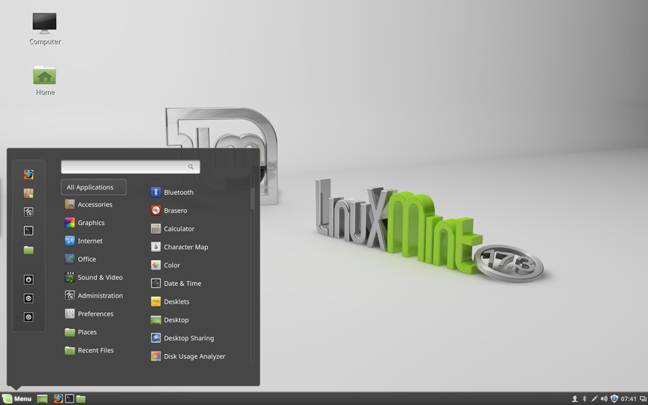Image resolution: width=648 pixels, height=405 pixels.
Task: Click Quit power icon in menu sidebar
Action: pos(29,317)
